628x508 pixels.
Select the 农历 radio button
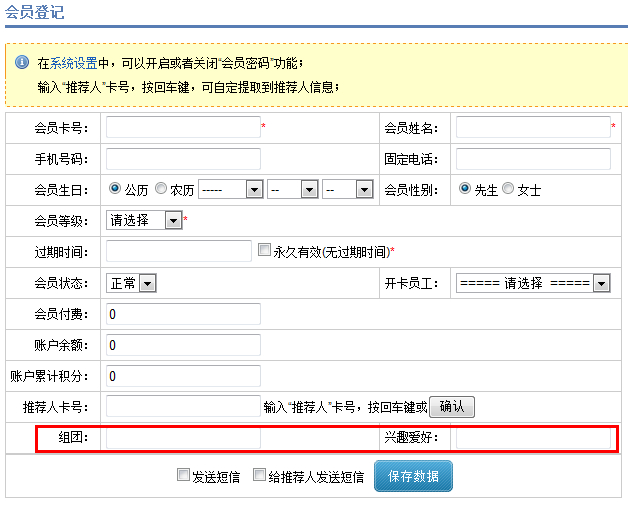pos(161,189)
